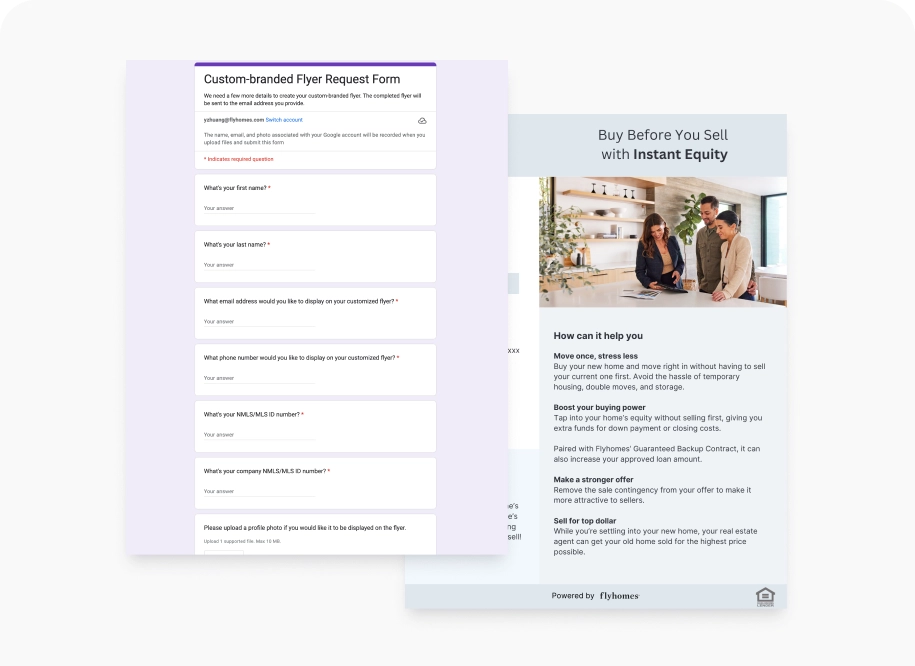Select the company NMLS/MLS ID answer field

[x=259, y=491]
